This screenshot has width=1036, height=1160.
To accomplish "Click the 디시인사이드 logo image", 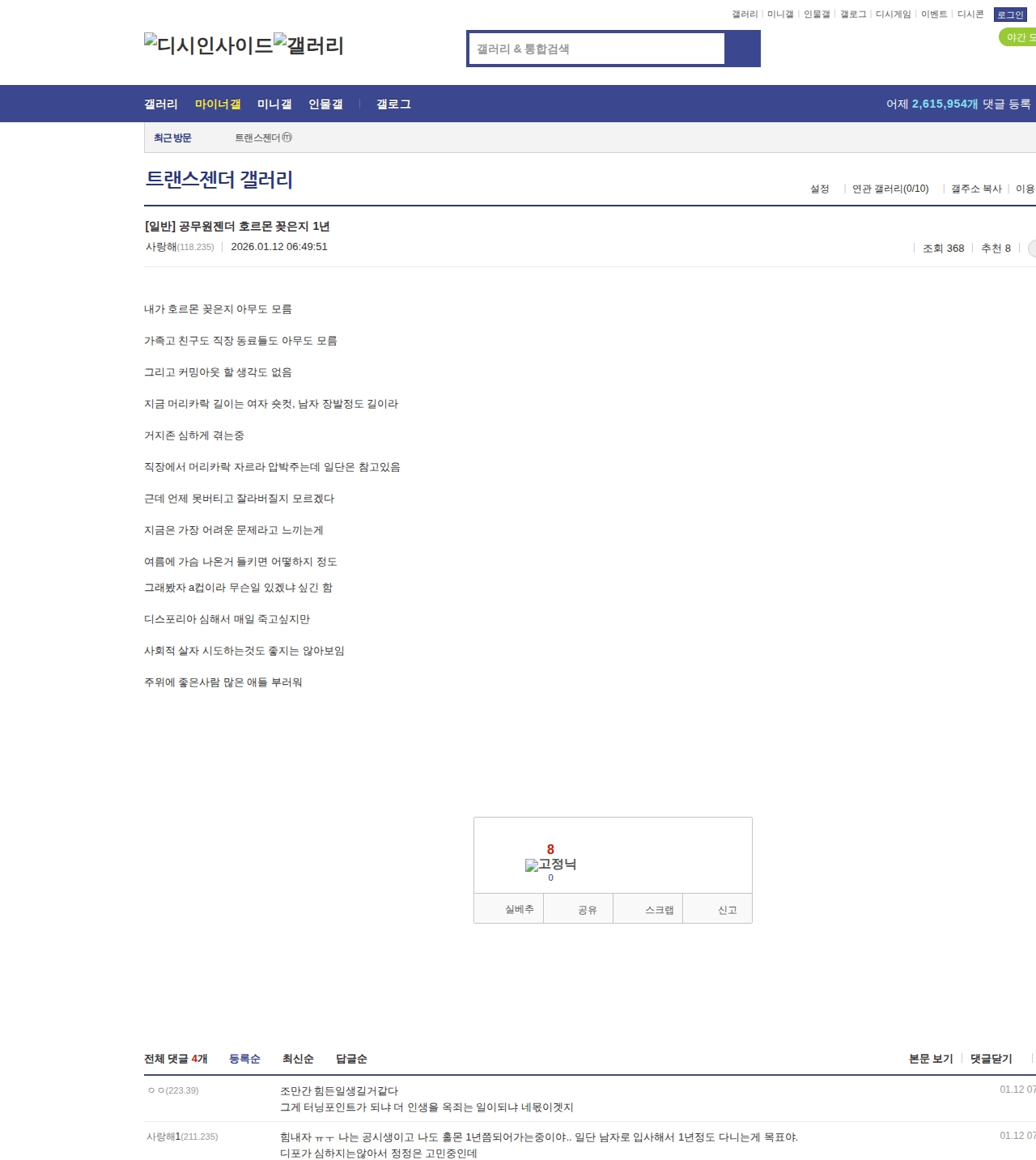I will pyautogui.click(x=208, y=45).
